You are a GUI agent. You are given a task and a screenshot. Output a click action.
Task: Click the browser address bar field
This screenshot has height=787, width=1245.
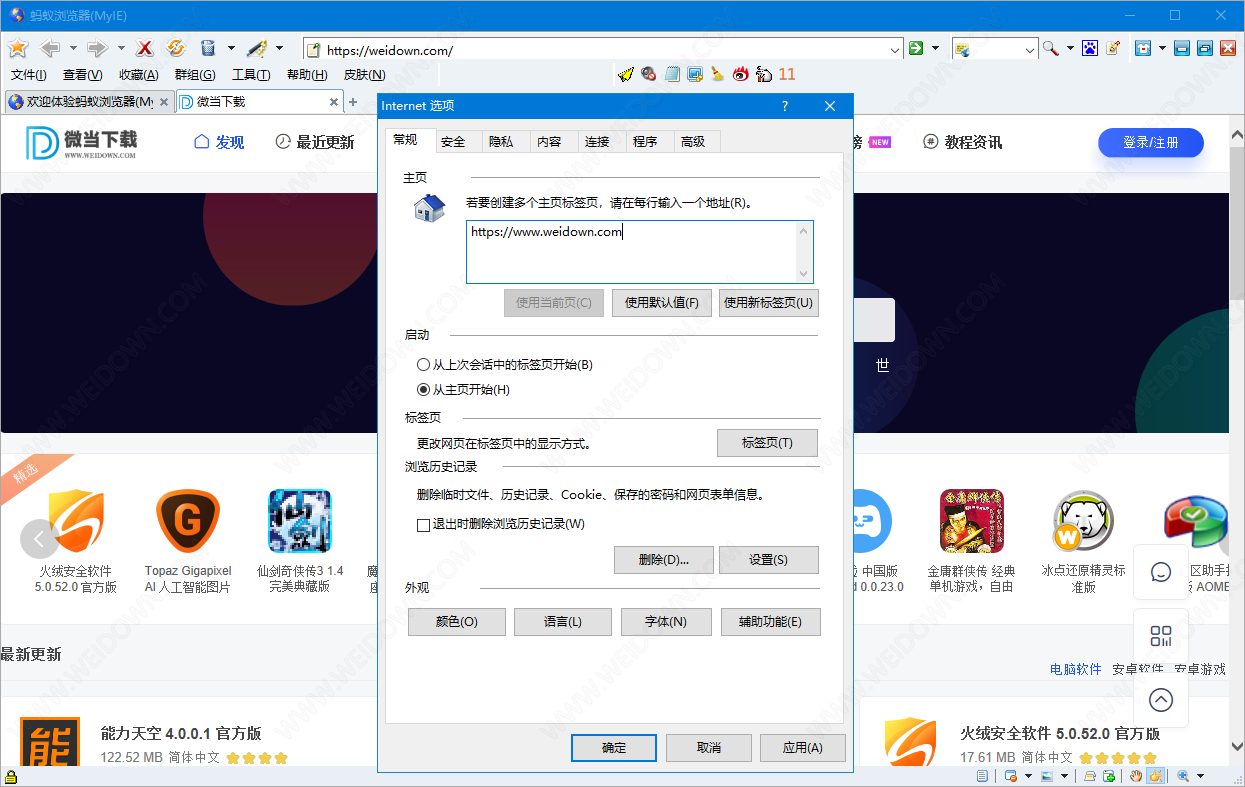(x=603, y=49)
